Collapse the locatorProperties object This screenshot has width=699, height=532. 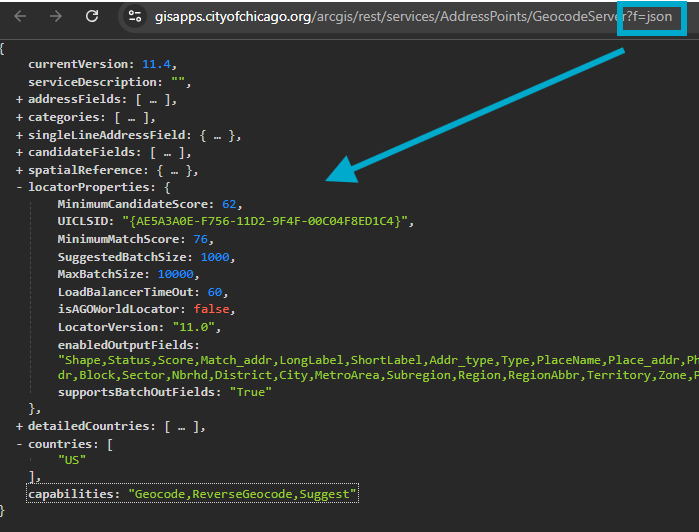pyautogui.click(x=19, y=187)
